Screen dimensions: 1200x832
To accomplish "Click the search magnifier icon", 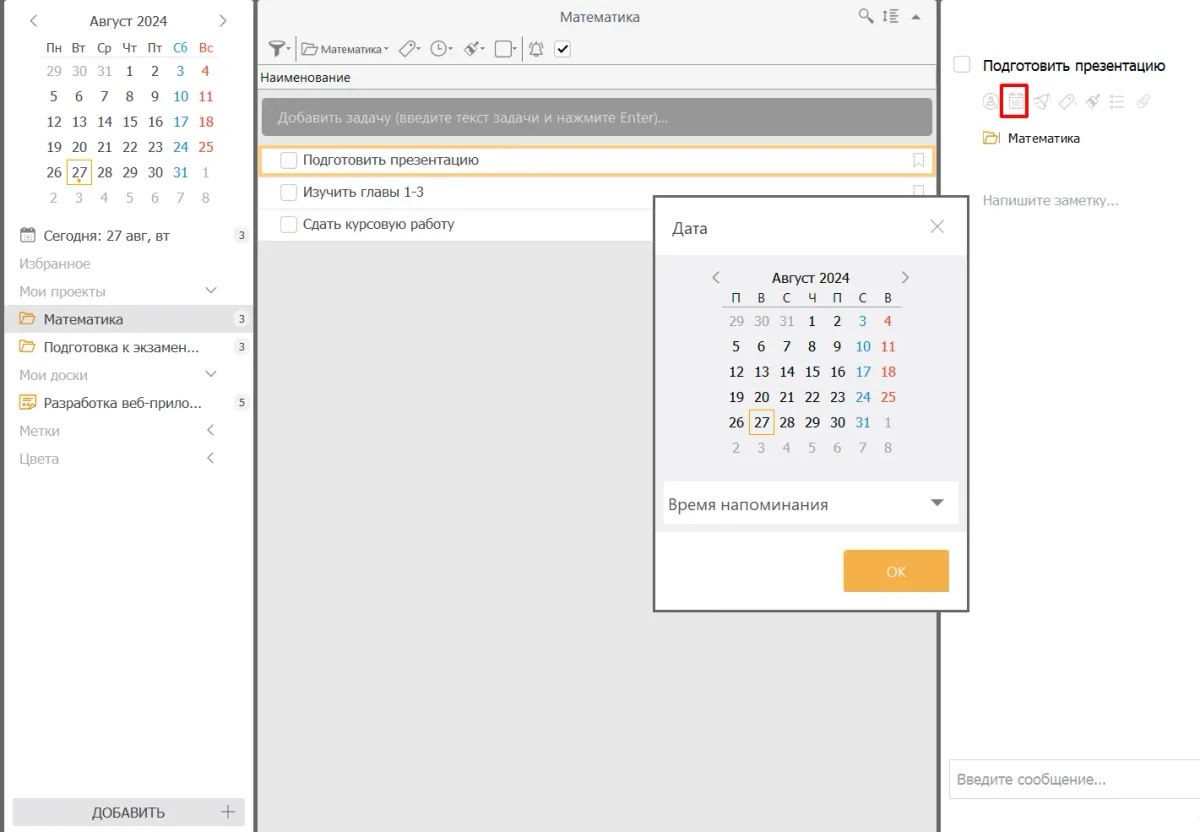I will pyautogui.click(x=866, y=16).
